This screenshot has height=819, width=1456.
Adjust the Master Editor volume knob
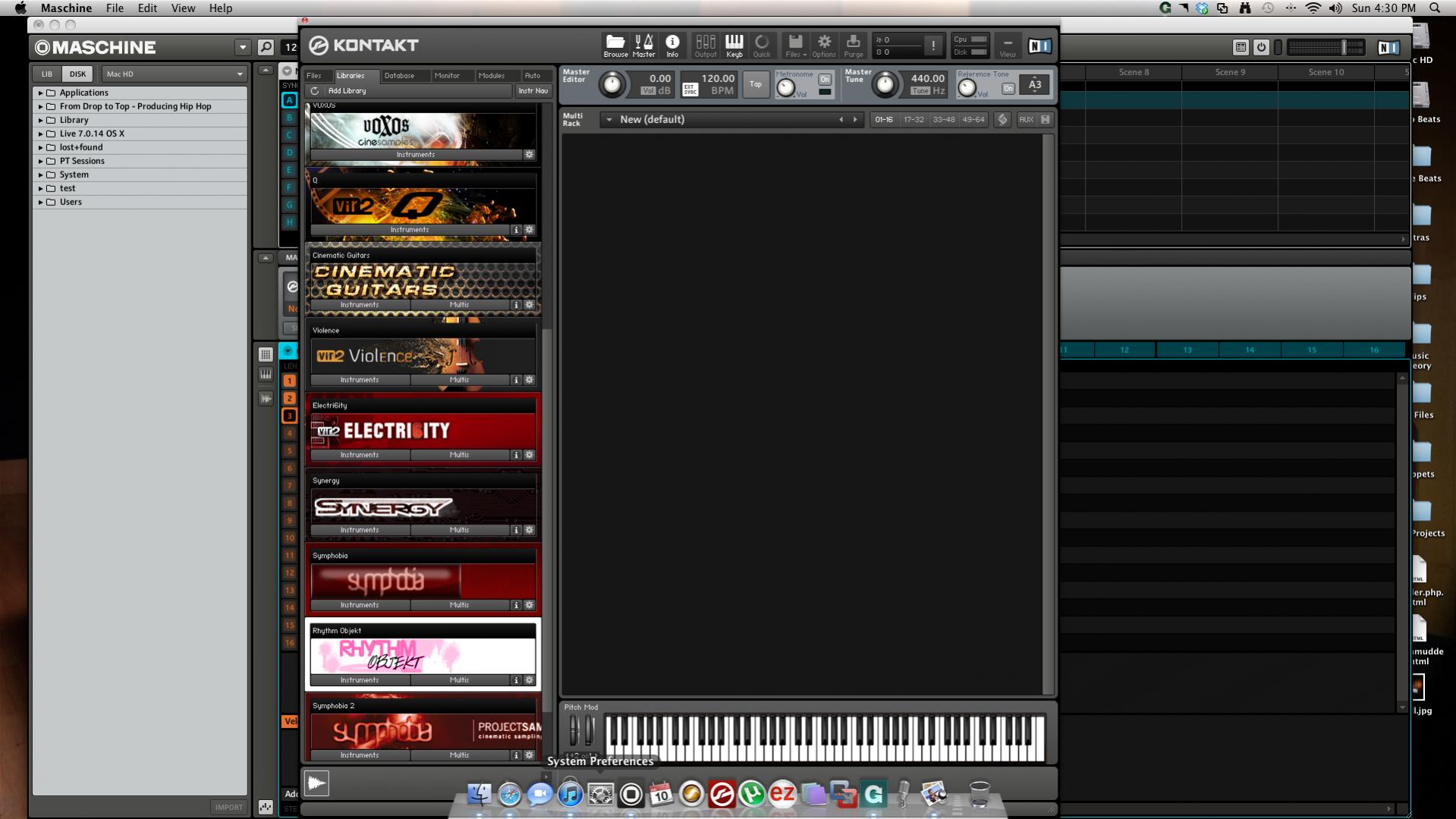click(612, 85)
